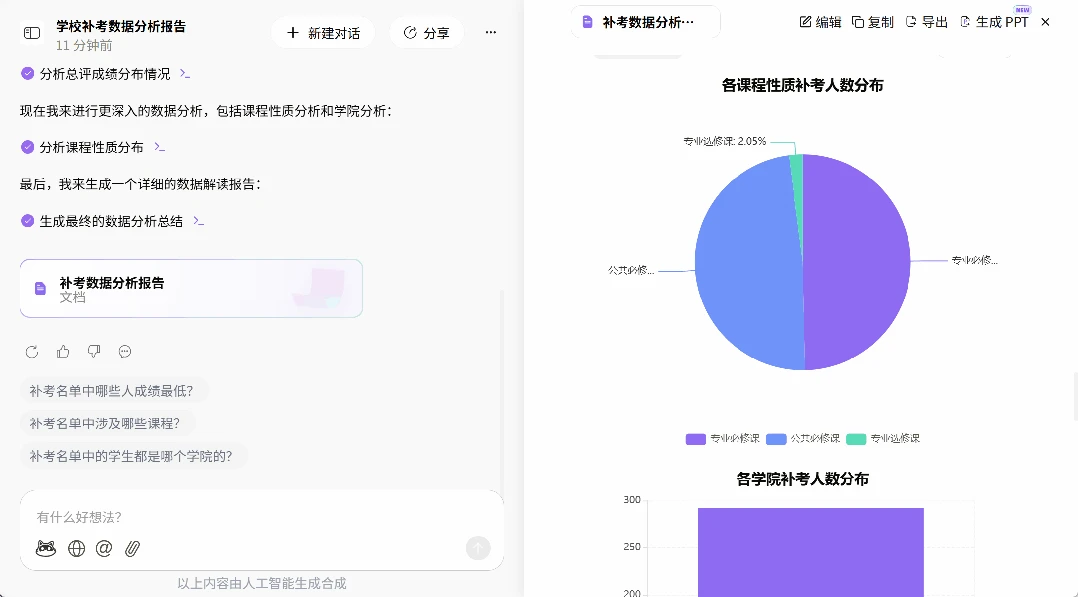Click the checkmark beside 分析课程性质分布

pyautogui.click(x=28, y=147)
